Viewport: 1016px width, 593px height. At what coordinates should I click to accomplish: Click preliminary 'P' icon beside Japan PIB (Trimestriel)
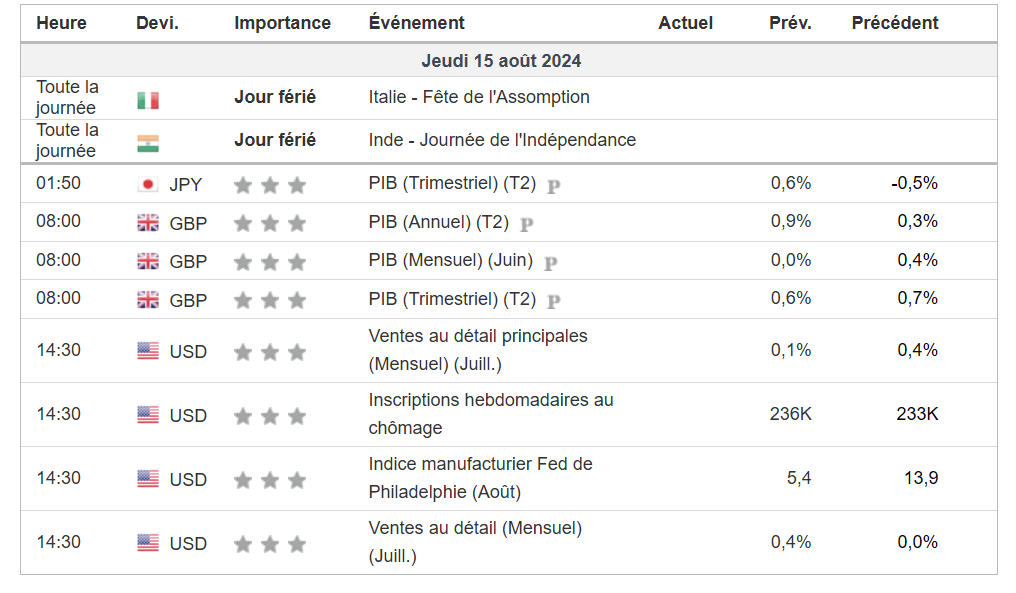[x=554, y=185]
